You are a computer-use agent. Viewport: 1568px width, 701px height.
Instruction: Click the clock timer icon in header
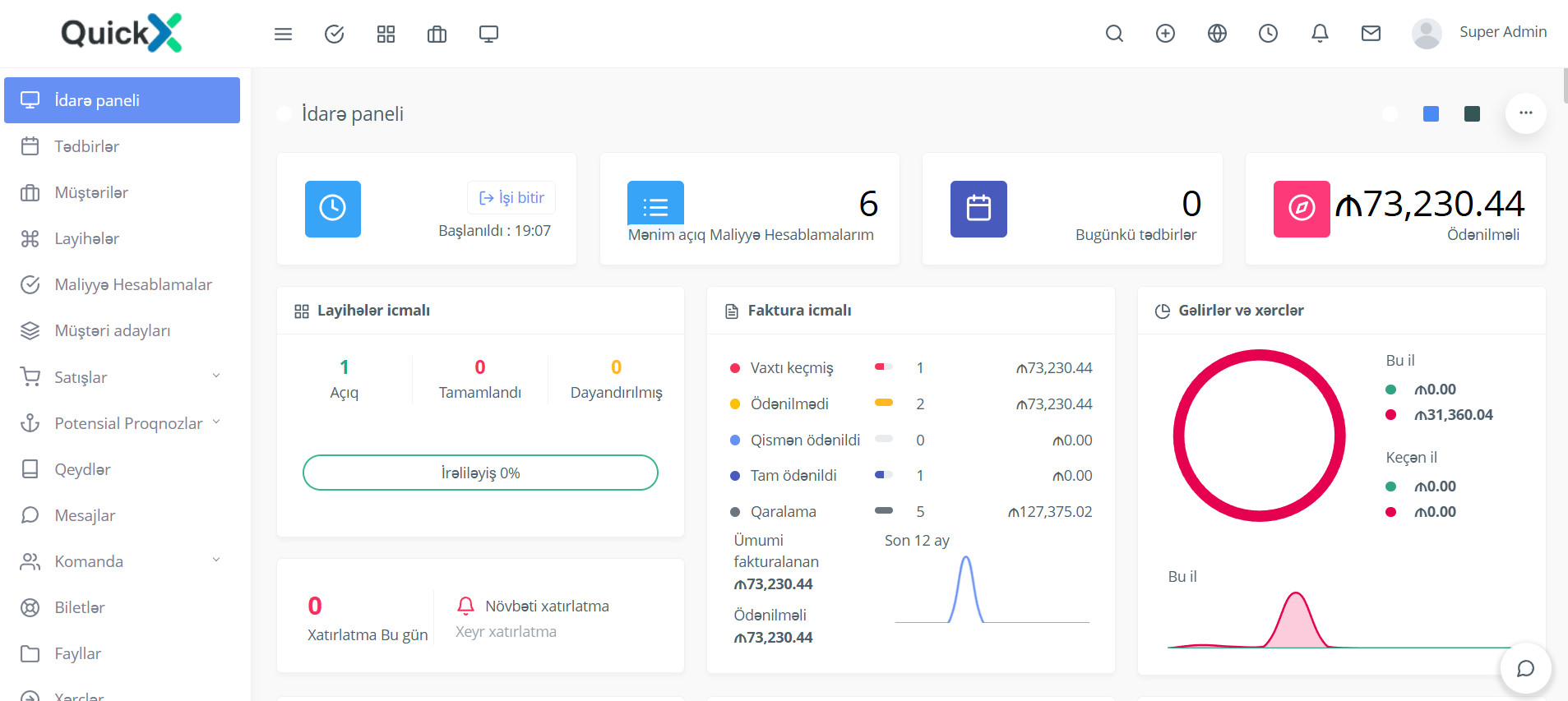pos(1268,34)
